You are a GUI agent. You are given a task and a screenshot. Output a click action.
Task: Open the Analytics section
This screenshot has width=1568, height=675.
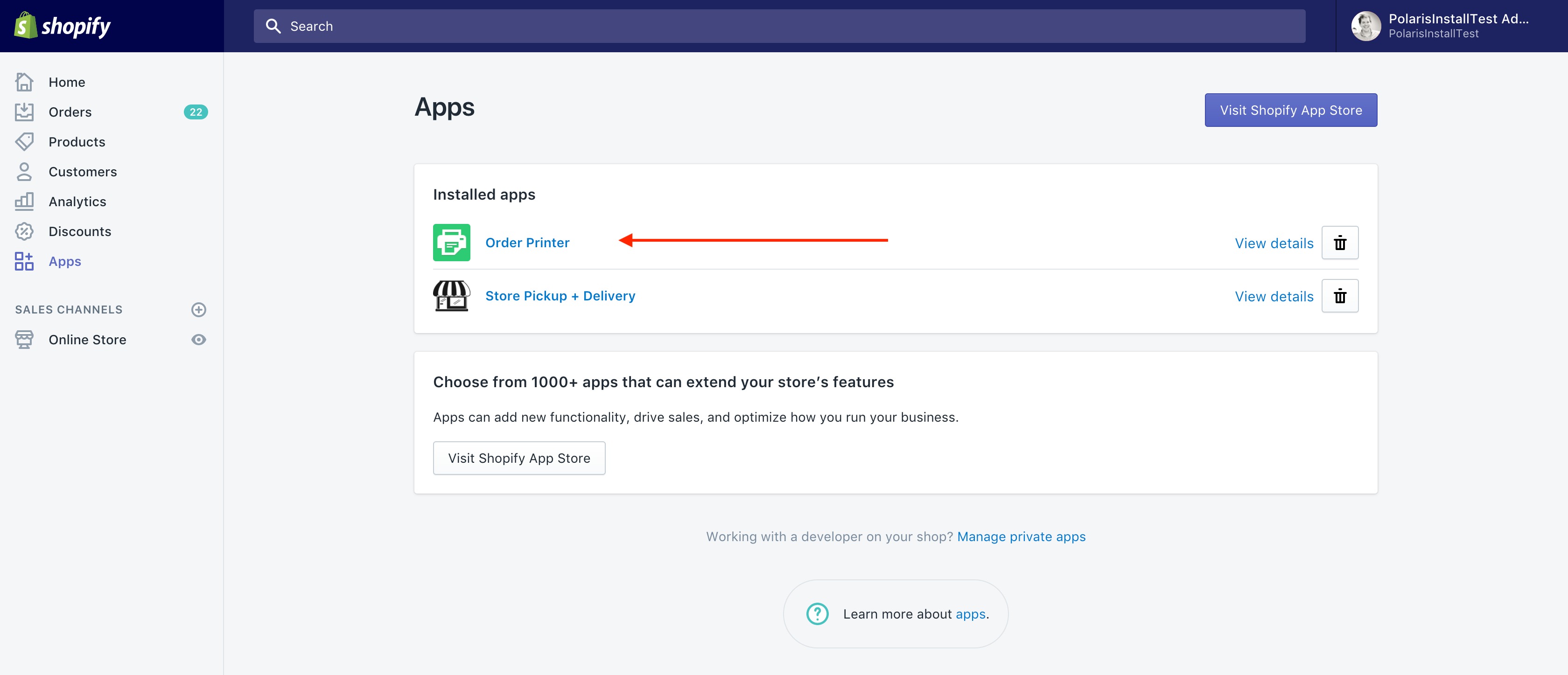77,202
